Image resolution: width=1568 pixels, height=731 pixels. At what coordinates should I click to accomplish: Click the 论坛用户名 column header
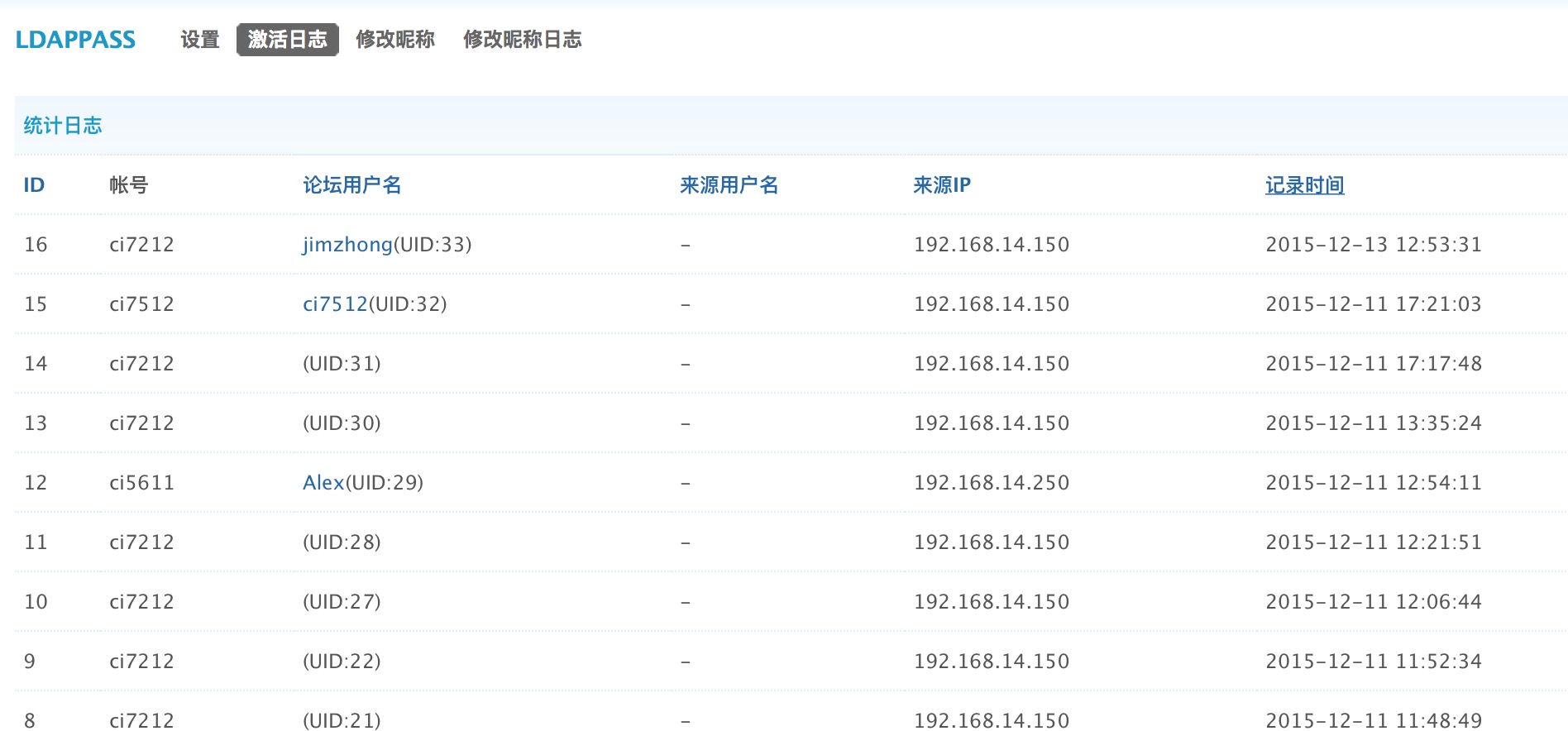click(x=352, y=185)
